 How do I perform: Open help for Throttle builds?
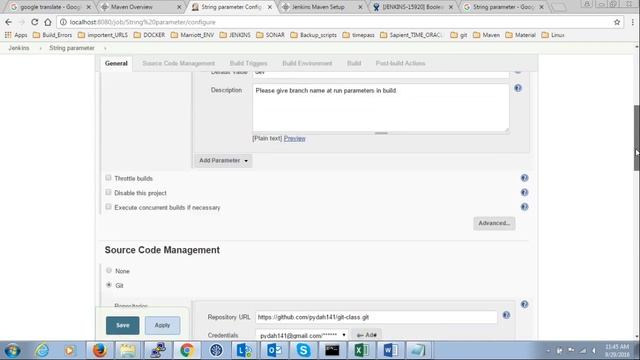point(524,178)
